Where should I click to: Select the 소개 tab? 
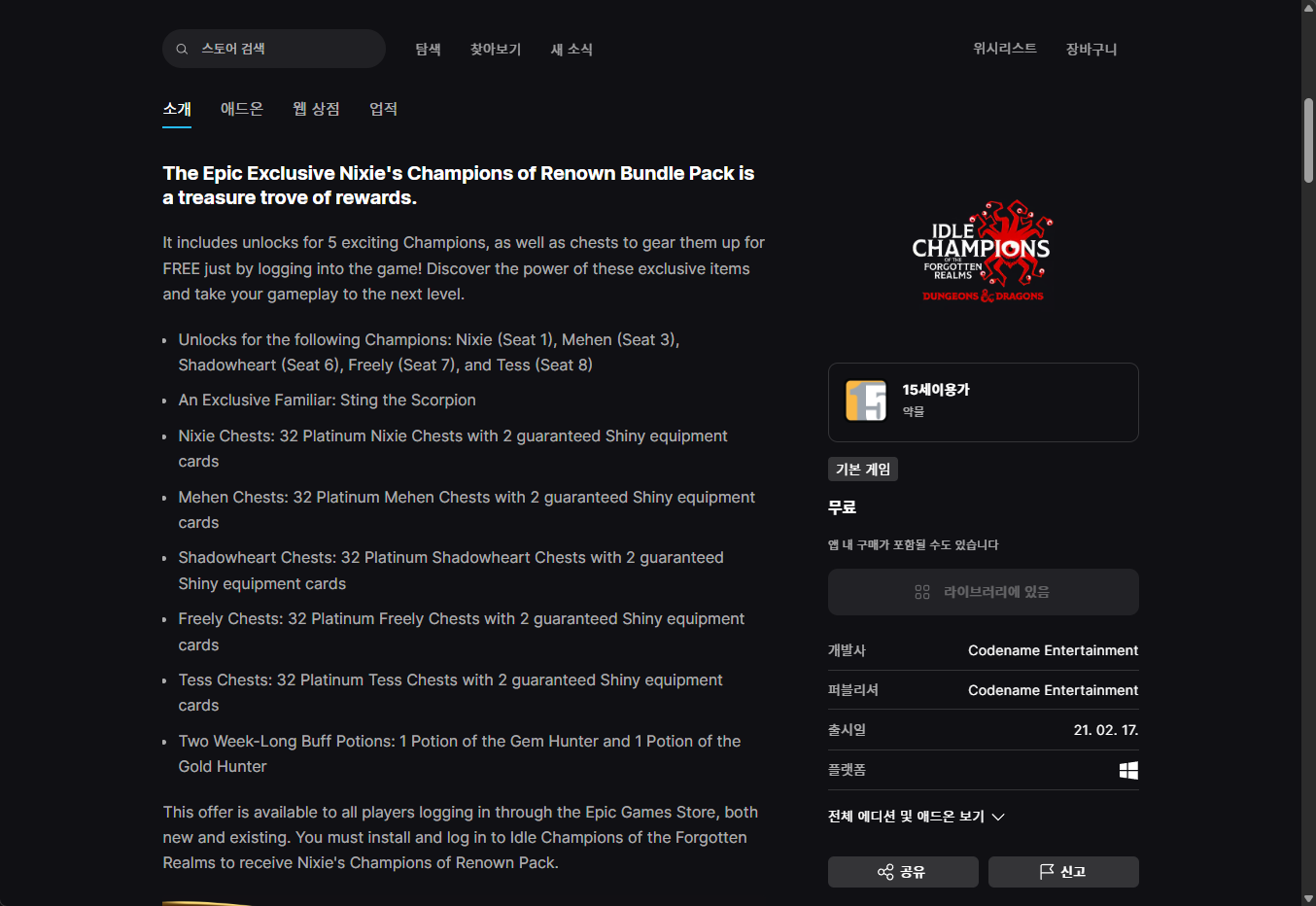coord(177,109)
